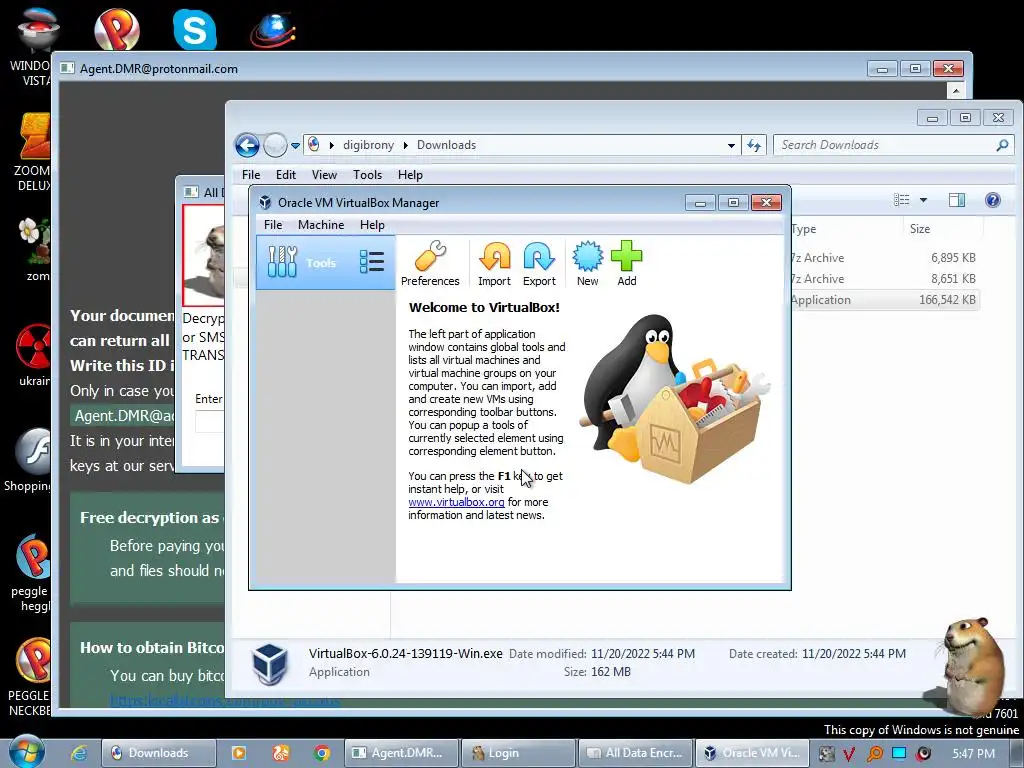Open View menu in Downloads explorer window
1024x768 pixels.
click(x=324, y=175)
